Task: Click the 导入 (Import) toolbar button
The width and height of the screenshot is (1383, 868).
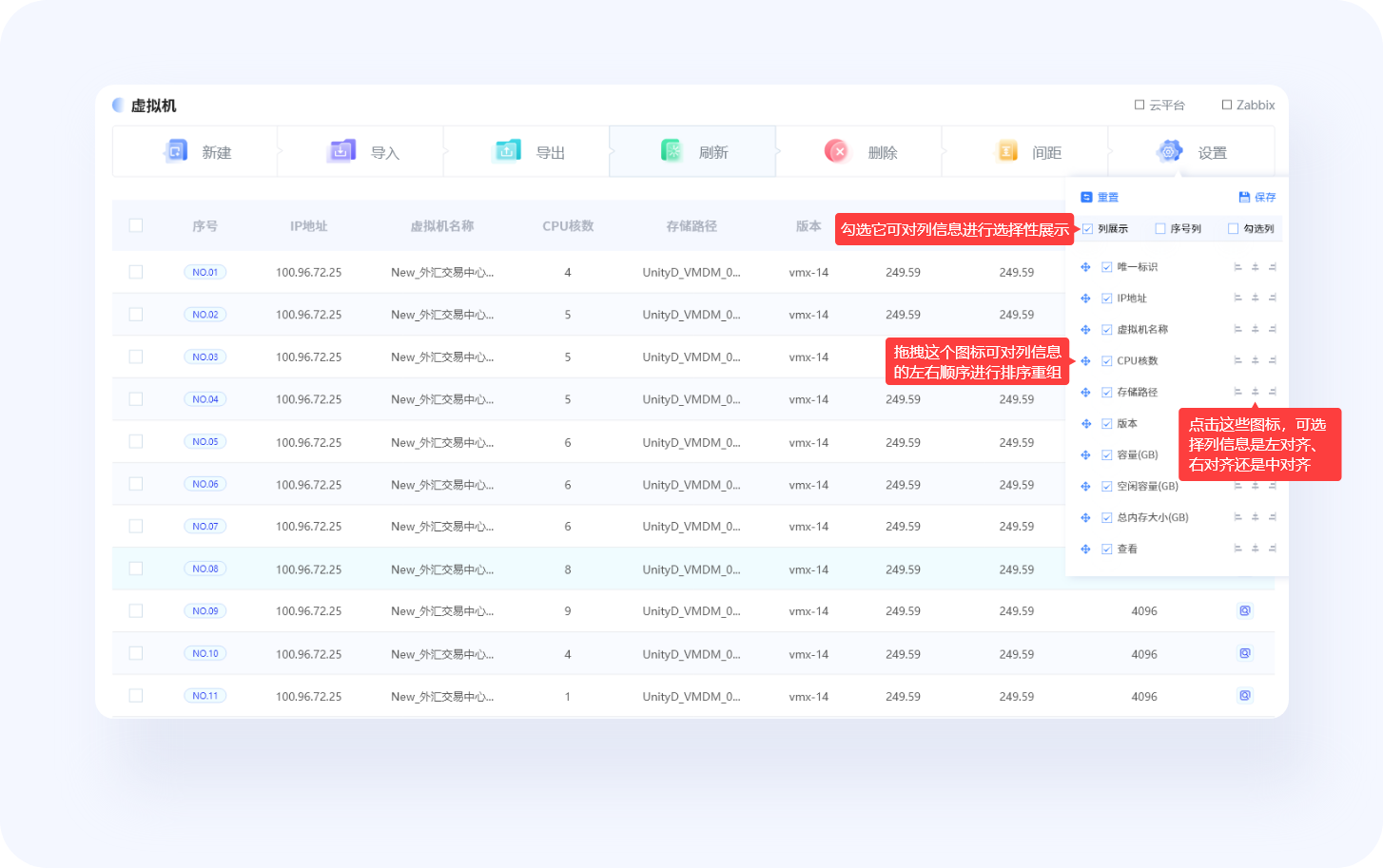Action: [x=361, y=152]
